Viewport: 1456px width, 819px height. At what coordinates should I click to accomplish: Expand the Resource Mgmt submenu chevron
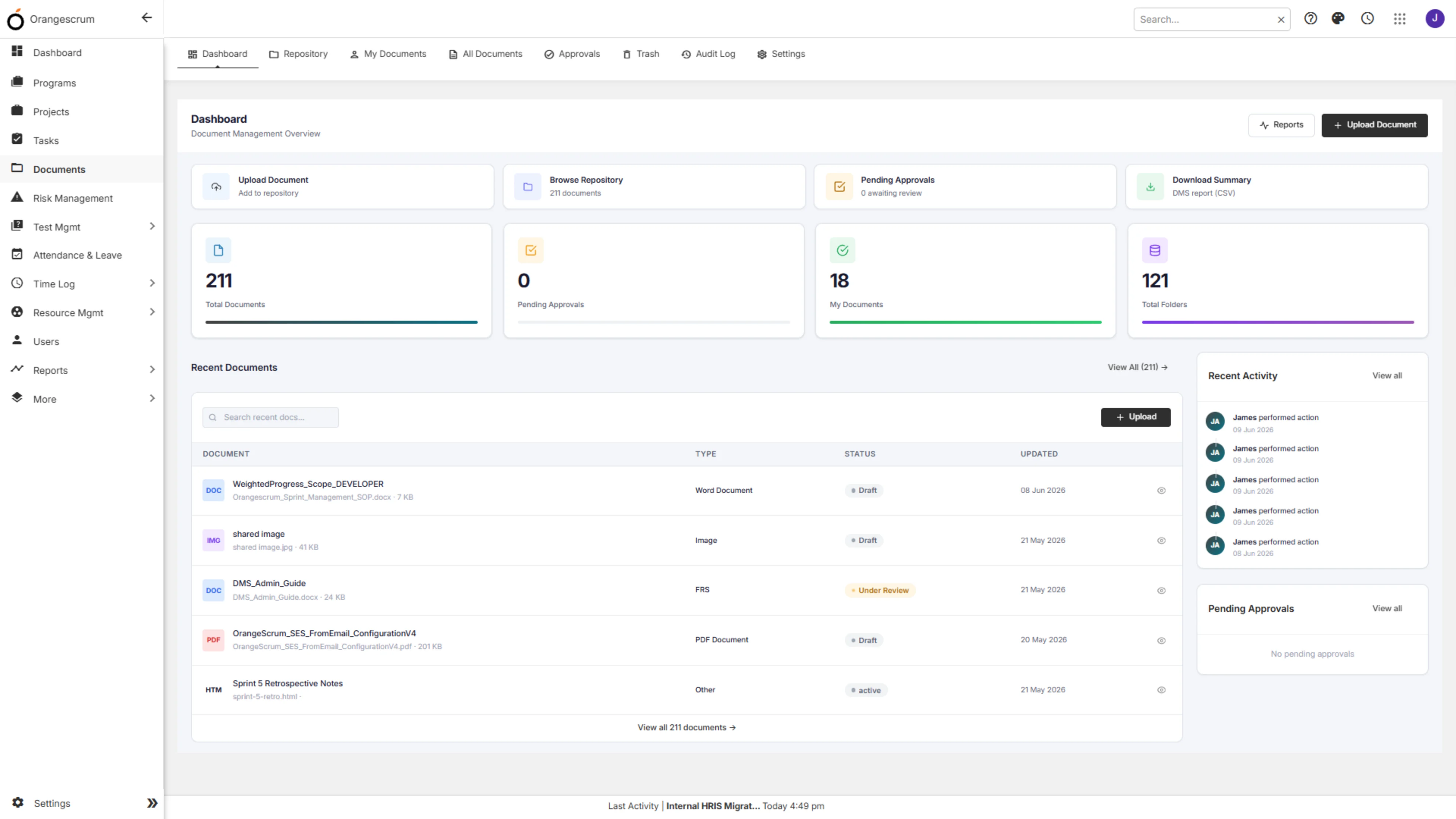point(152,312)
